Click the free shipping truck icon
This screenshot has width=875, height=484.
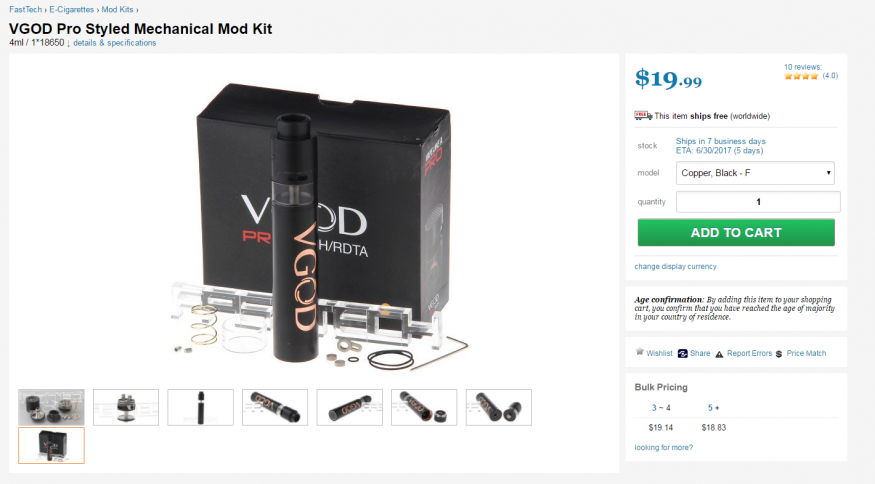tap(643, 116)
